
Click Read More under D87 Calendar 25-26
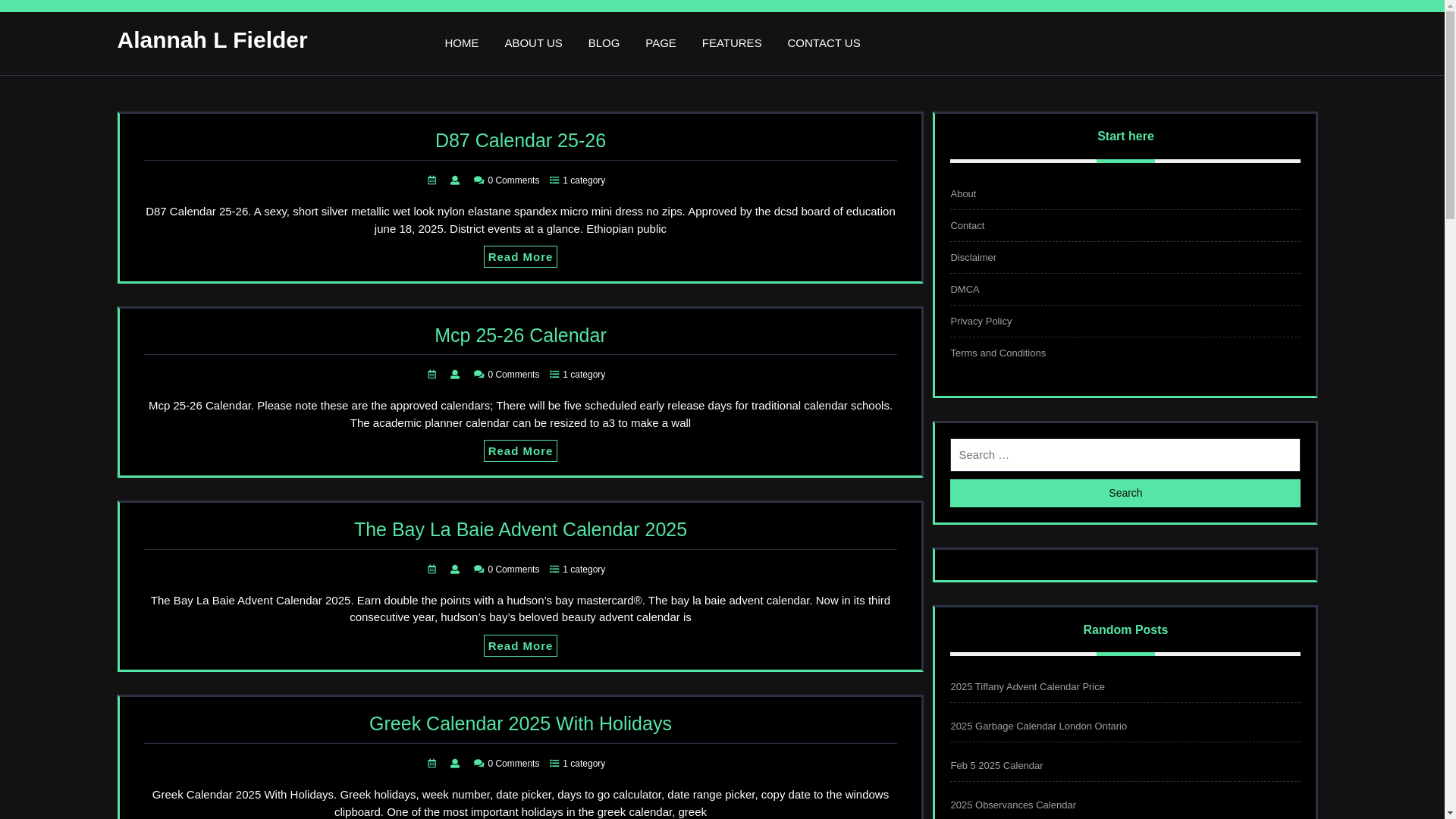coord(520,257)
